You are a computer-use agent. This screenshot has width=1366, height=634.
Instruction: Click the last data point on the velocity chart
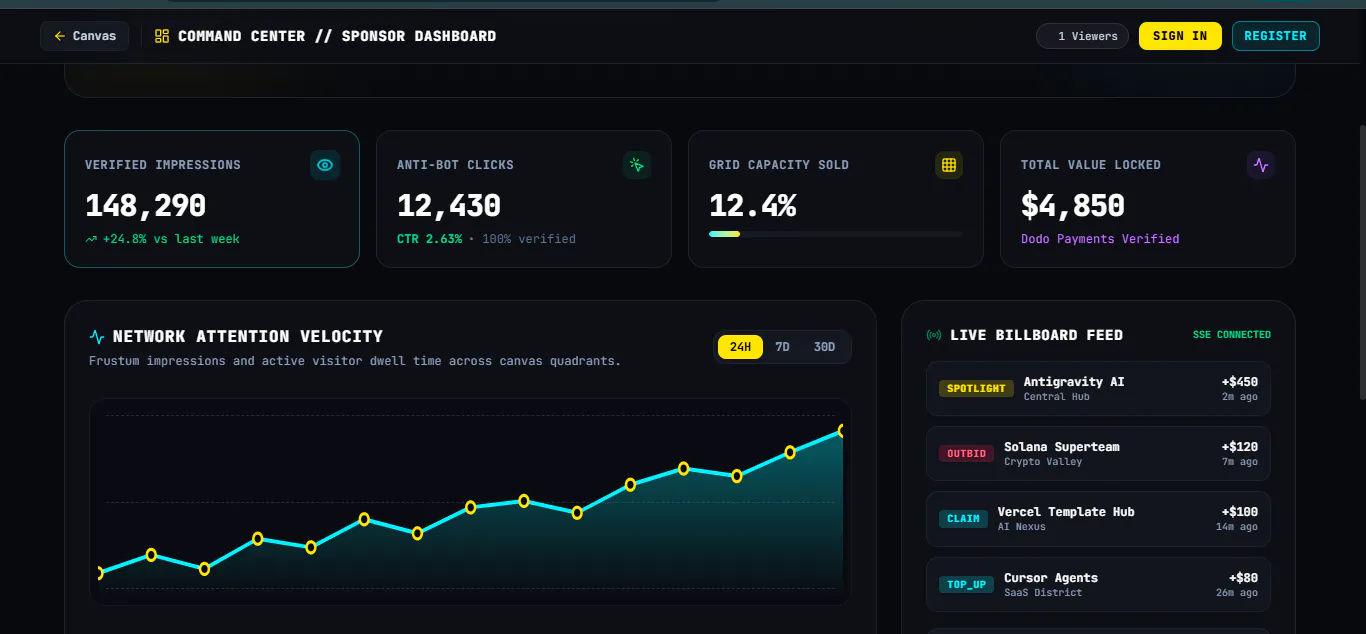tap(842, 431)
